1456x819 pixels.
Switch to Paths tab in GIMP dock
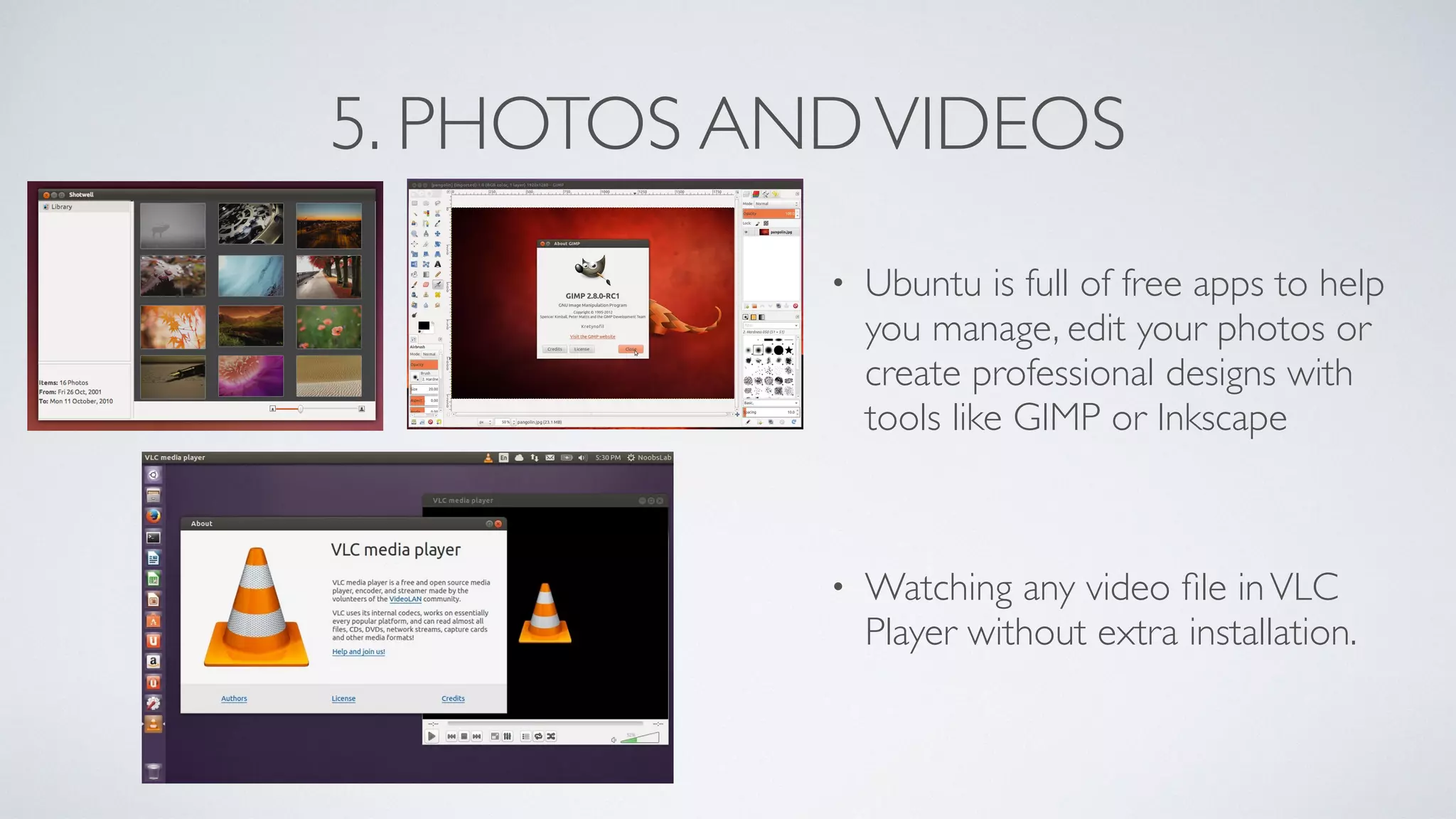click(766, 194)
